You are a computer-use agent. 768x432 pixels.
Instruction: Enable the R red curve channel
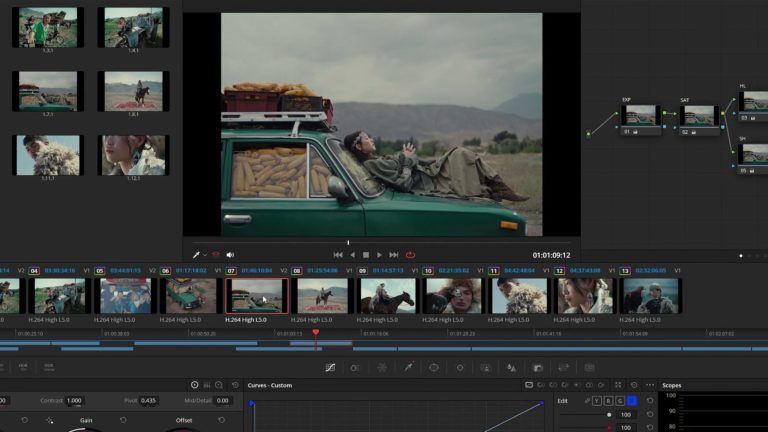click(x=608, y=401)
